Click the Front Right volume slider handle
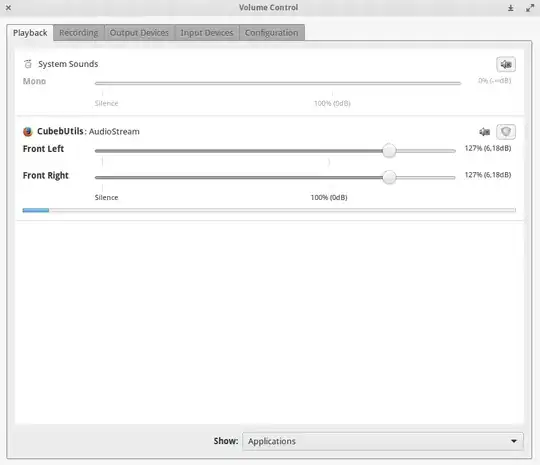Image resolution: width=540 pixels, height=465 pixels. pyautogui.click(x=389, y=177)
